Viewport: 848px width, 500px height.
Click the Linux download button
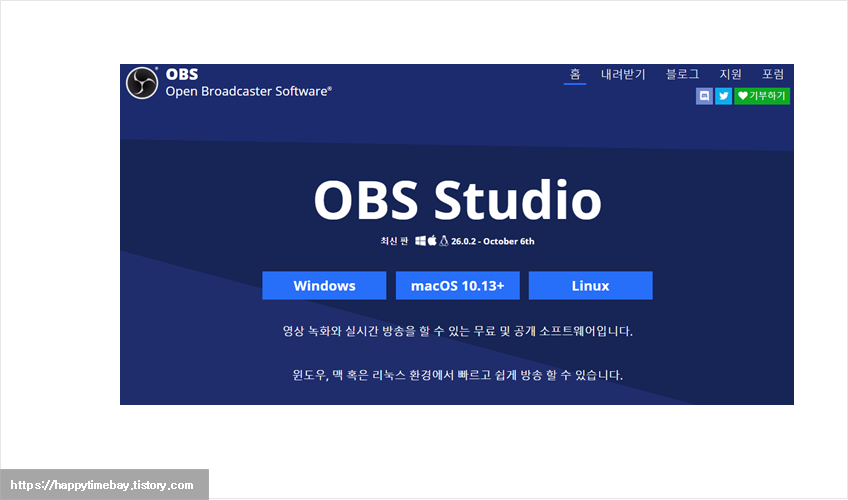(x=591, y=285)
